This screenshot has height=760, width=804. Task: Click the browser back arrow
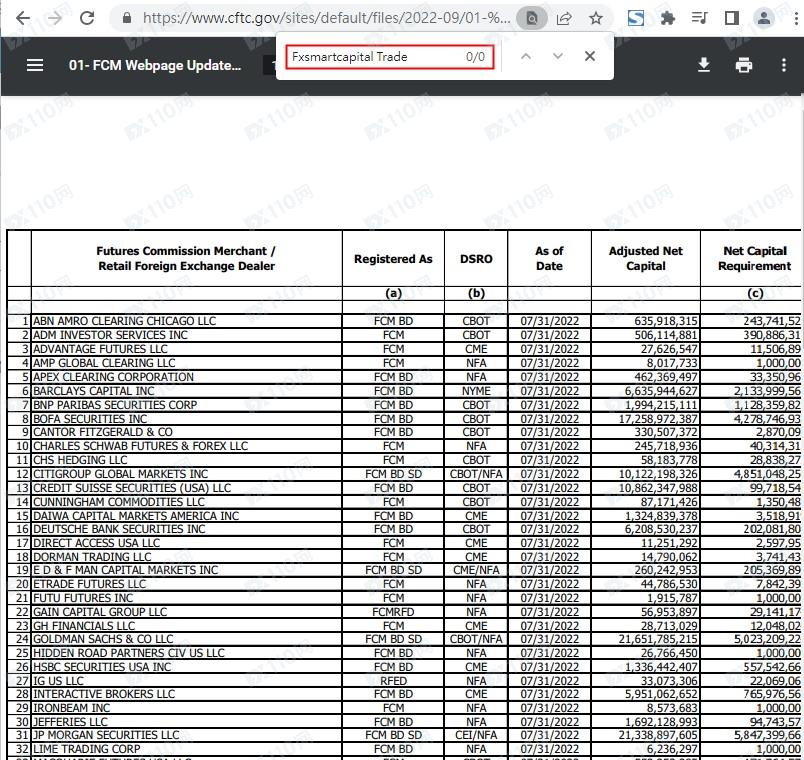click(x=21, y=18)
